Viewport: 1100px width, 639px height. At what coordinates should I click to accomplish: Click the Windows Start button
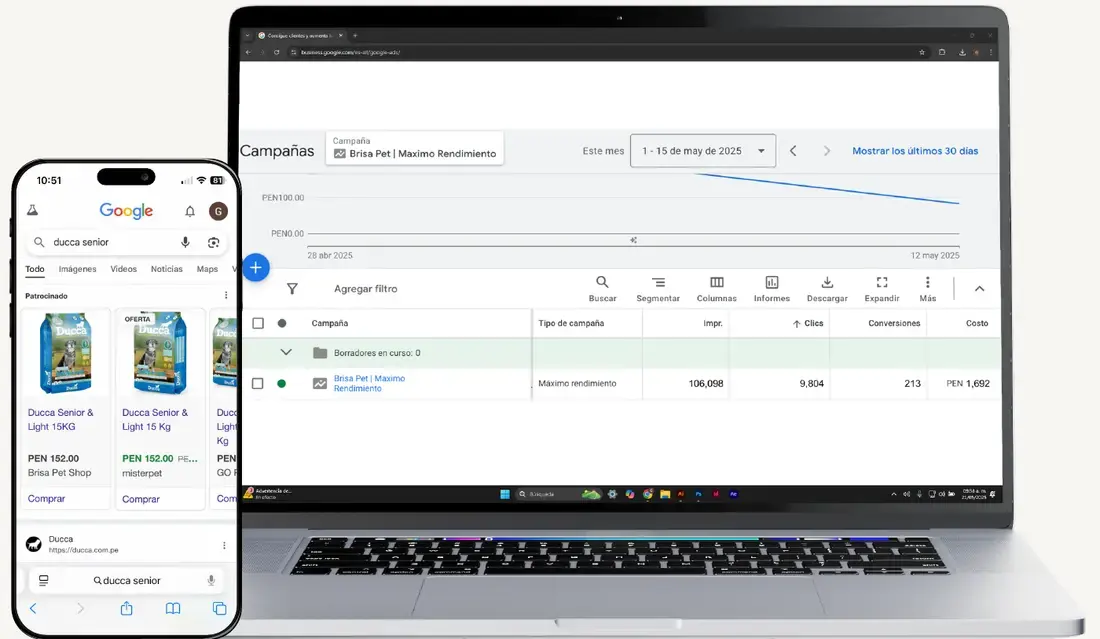pos(504,494)
